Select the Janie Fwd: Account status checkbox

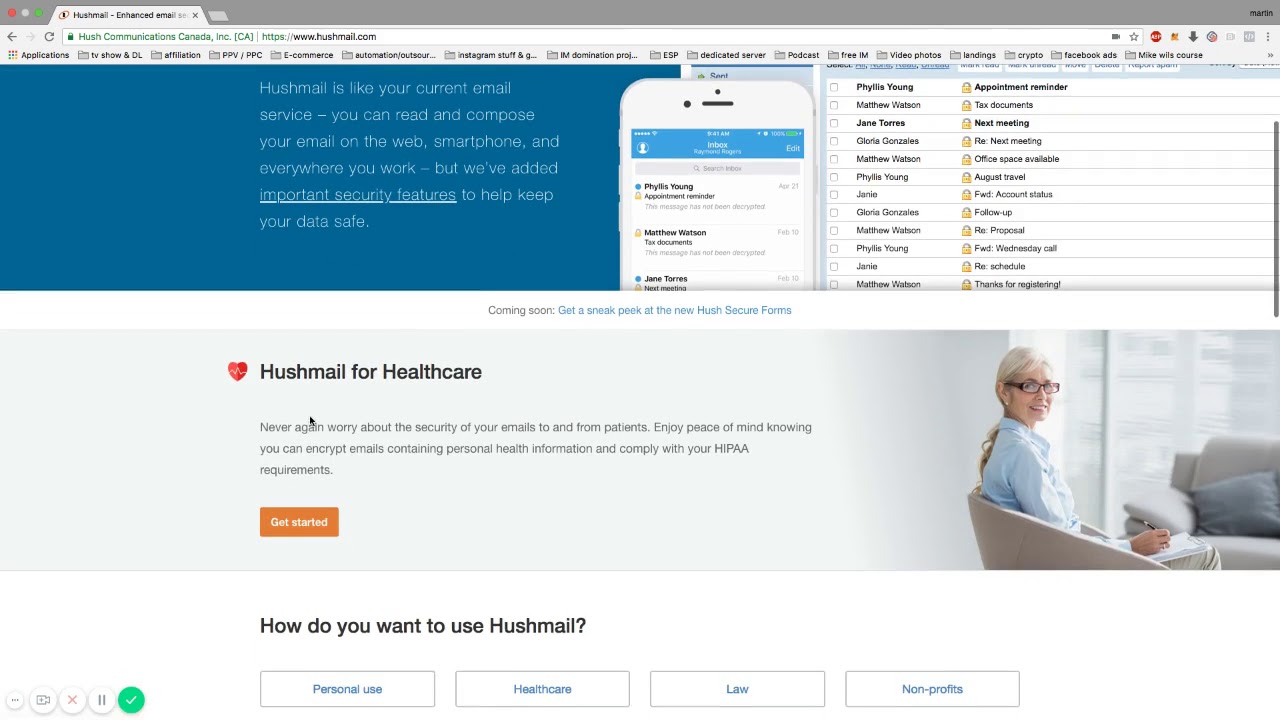click(834, 195)
